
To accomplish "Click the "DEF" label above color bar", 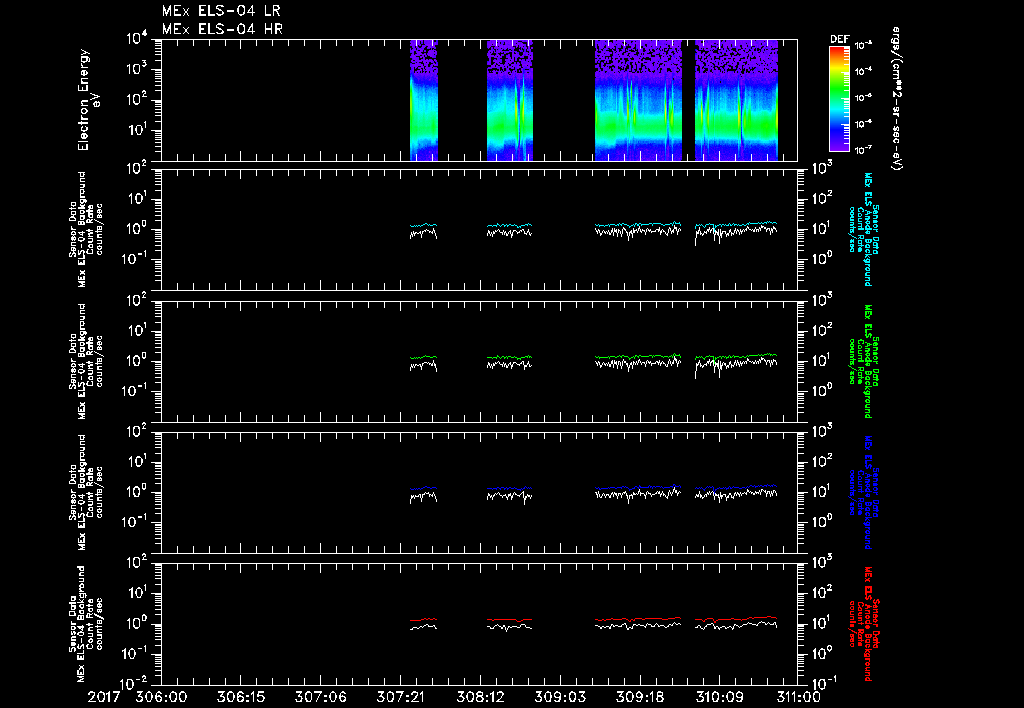I will point(839,39).
